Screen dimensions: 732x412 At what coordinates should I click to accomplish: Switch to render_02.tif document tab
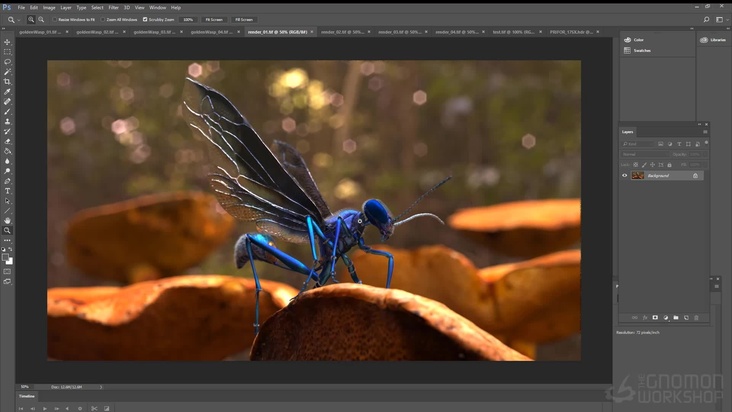pyautogui.click(x=342, y=32)
